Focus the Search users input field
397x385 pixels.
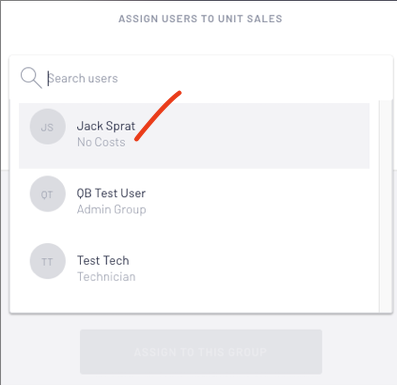(213, 78)
